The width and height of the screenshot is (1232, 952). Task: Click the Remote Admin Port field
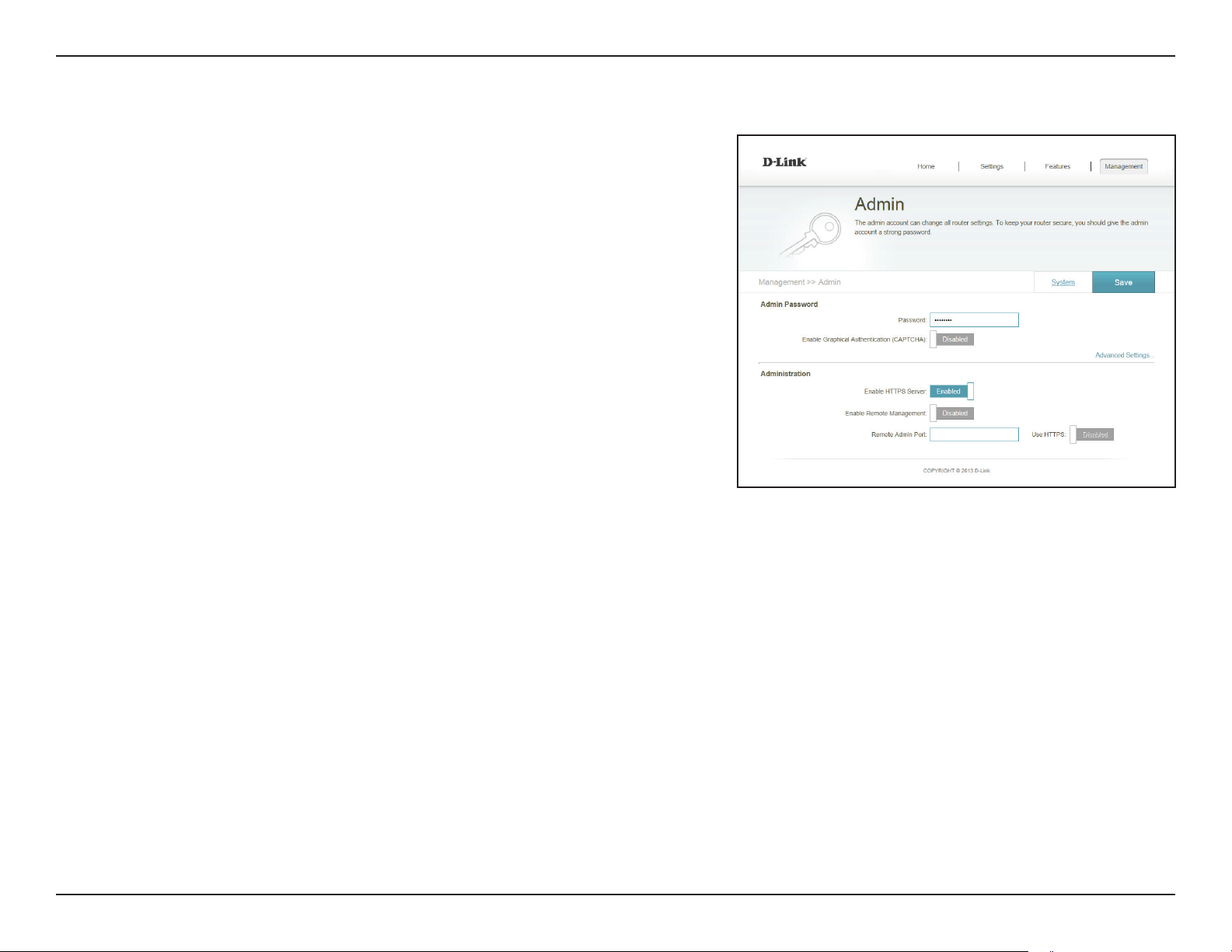974,434
